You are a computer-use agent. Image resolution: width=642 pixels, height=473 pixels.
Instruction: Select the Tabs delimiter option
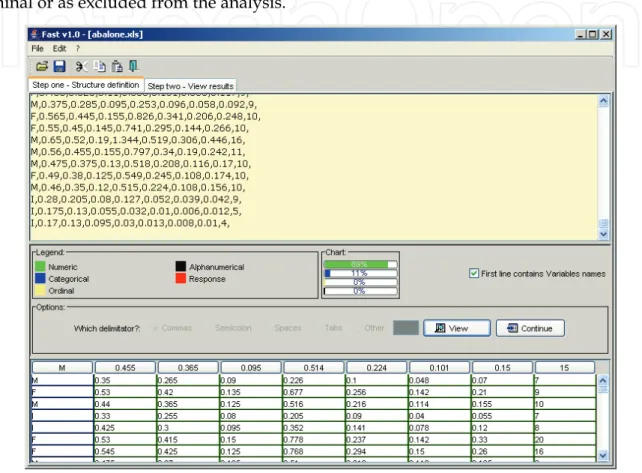(x=333, y=328)
